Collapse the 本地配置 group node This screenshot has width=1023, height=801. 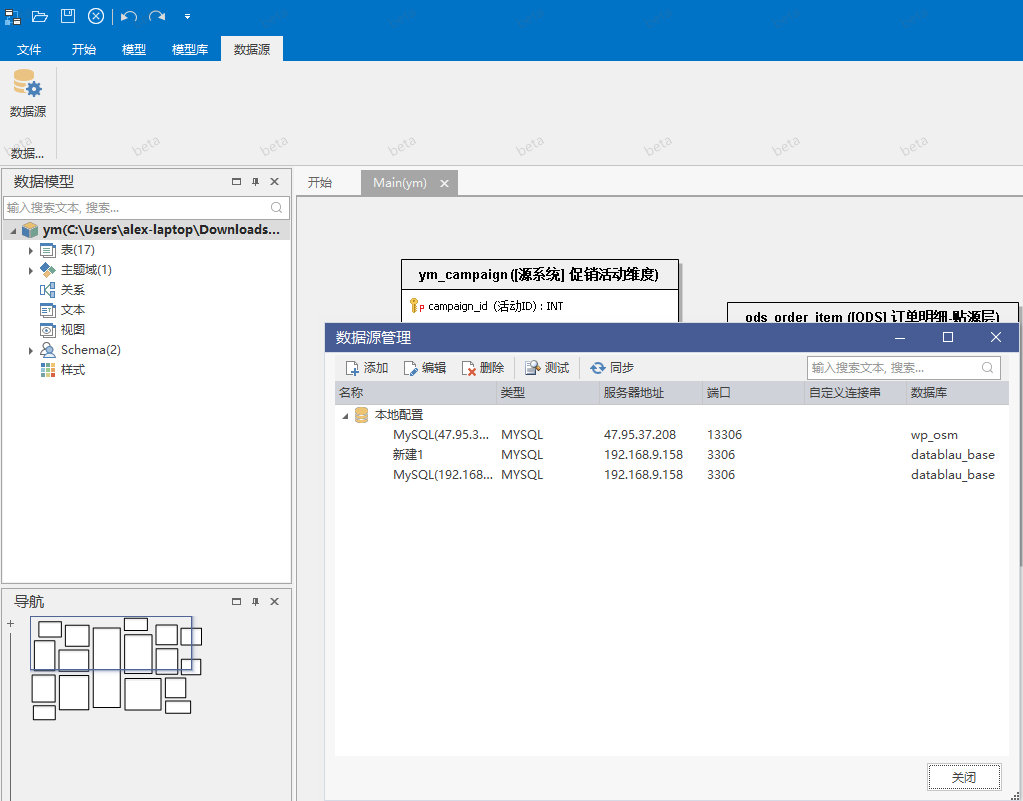345,416
